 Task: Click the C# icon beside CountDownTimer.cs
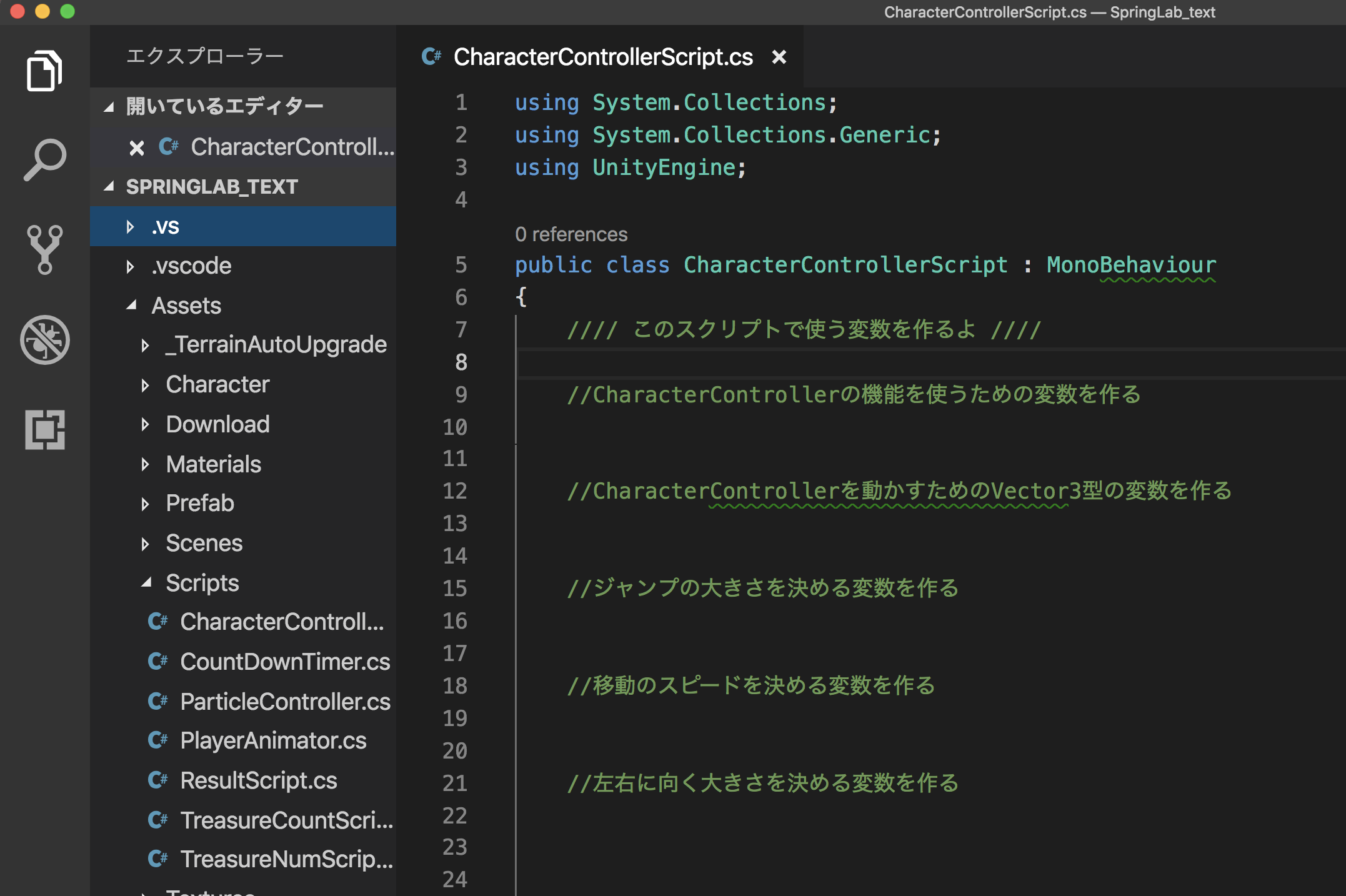[x=158, y=662]
